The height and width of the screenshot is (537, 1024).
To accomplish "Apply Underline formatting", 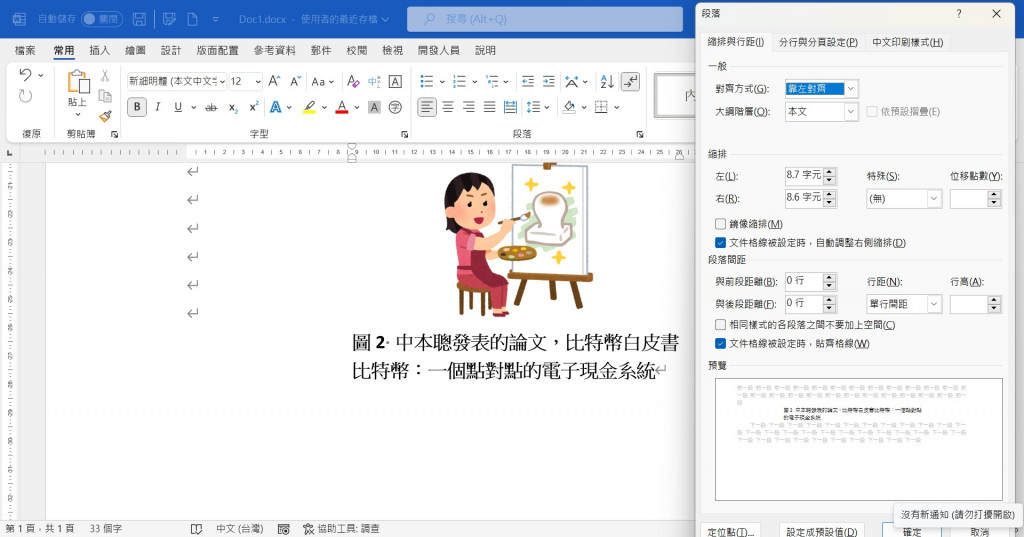I will (x=178, y=107).
